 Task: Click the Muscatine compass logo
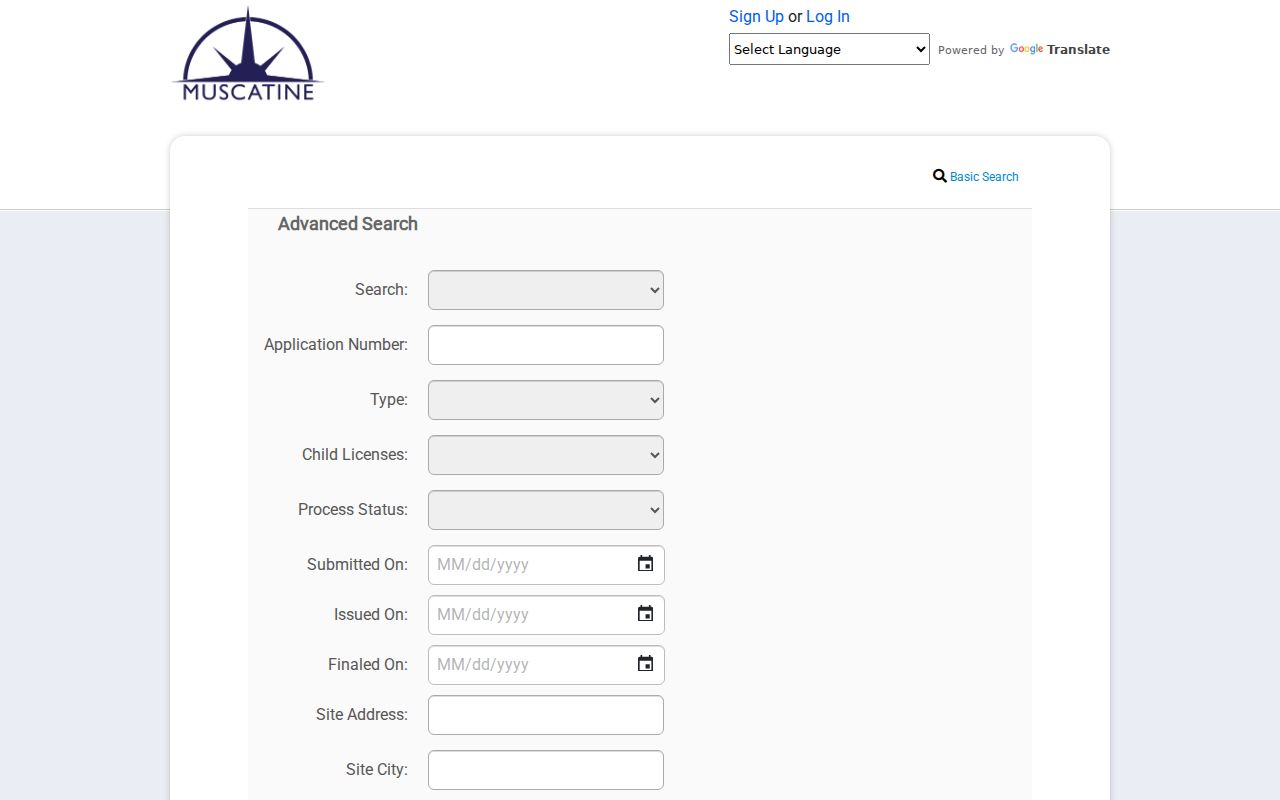click(248, 54)
